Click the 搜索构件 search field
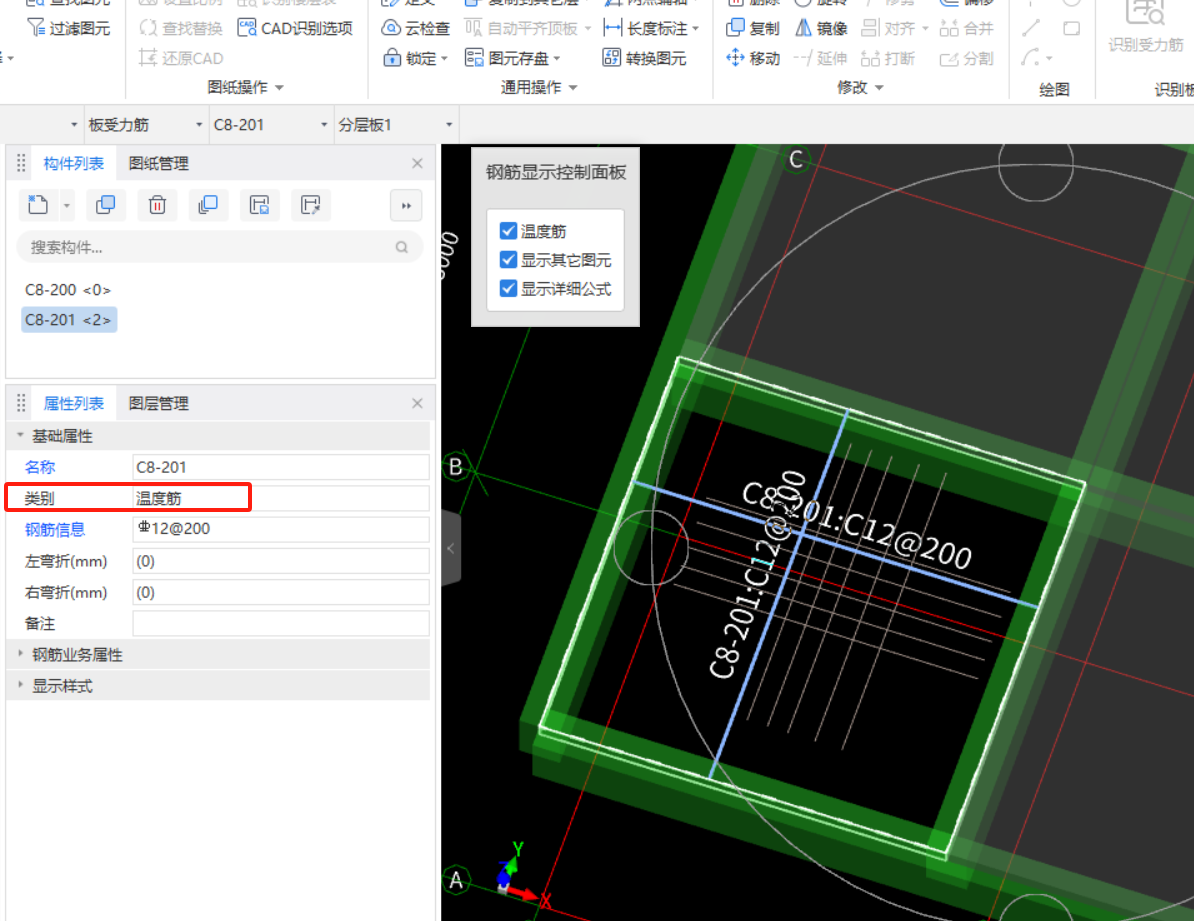 [219, 248]
